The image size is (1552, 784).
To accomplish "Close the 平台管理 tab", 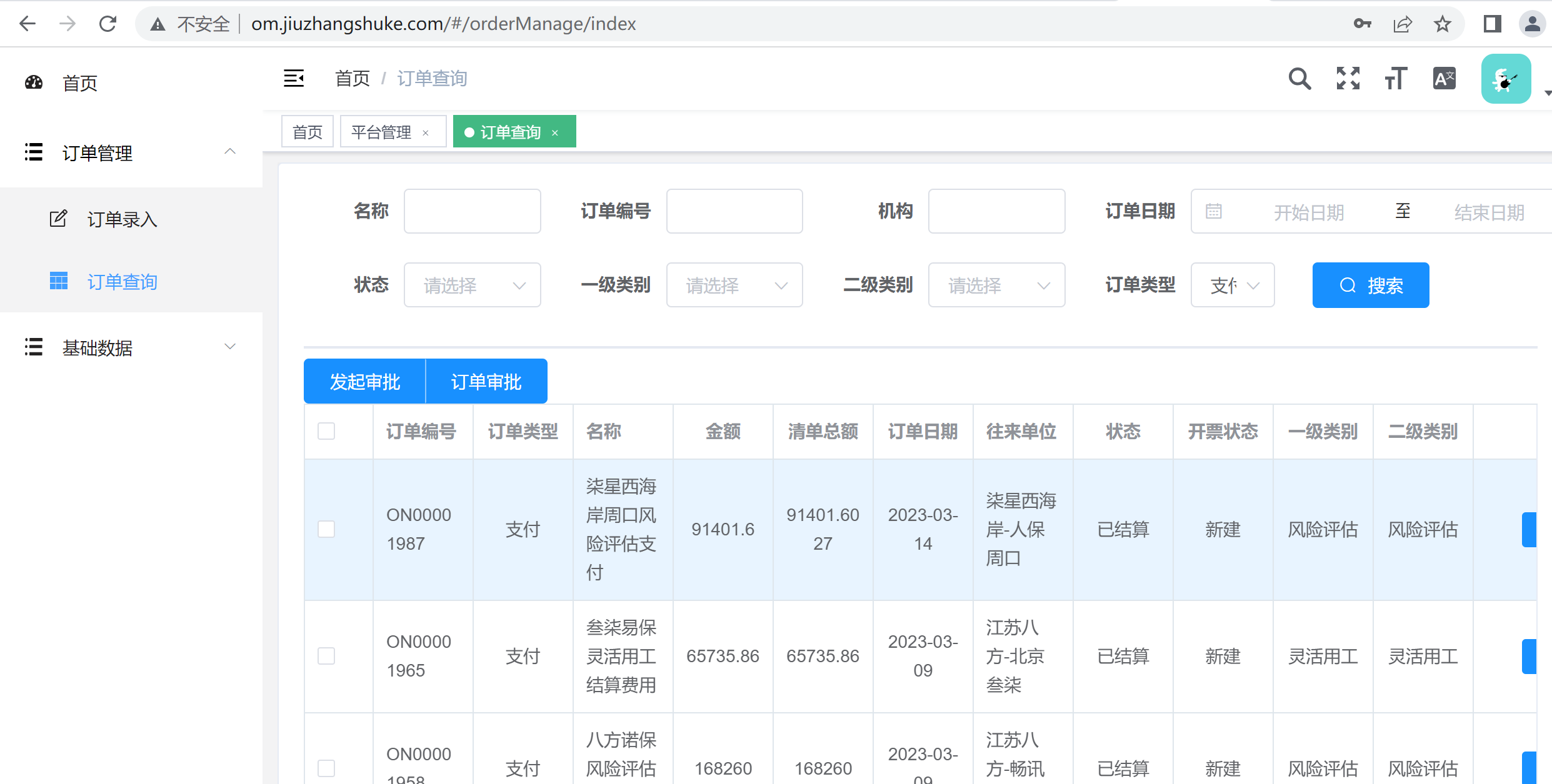I will click(x=426, y=132).
